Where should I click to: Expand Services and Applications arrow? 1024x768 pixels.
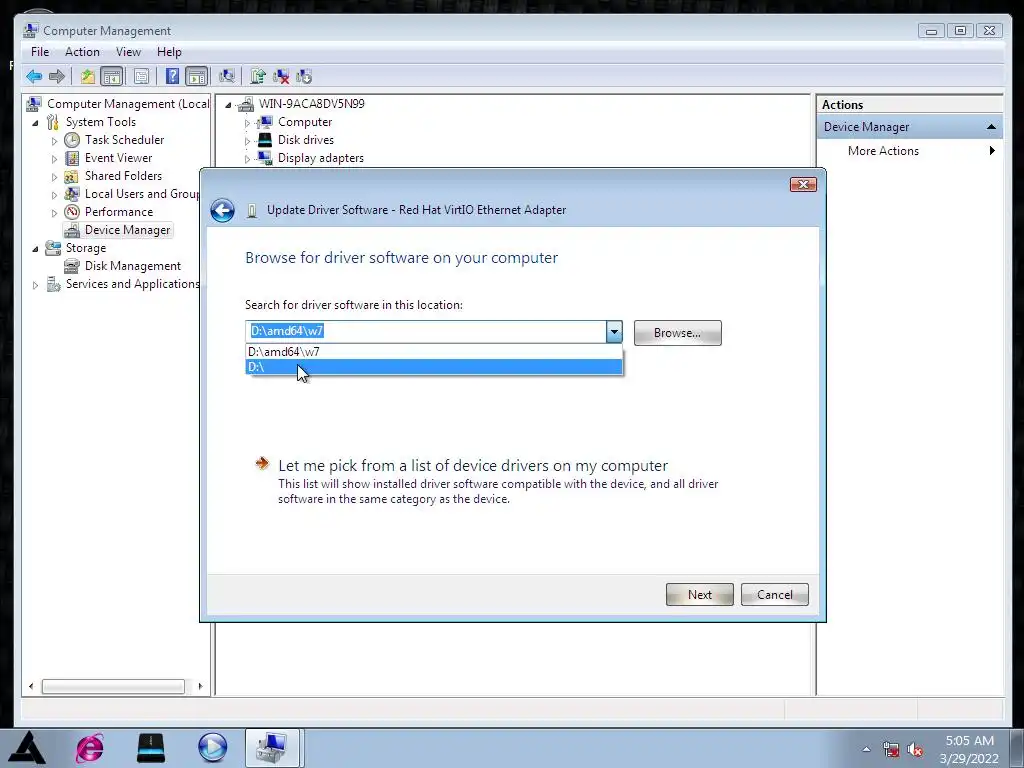click(35, 285)
